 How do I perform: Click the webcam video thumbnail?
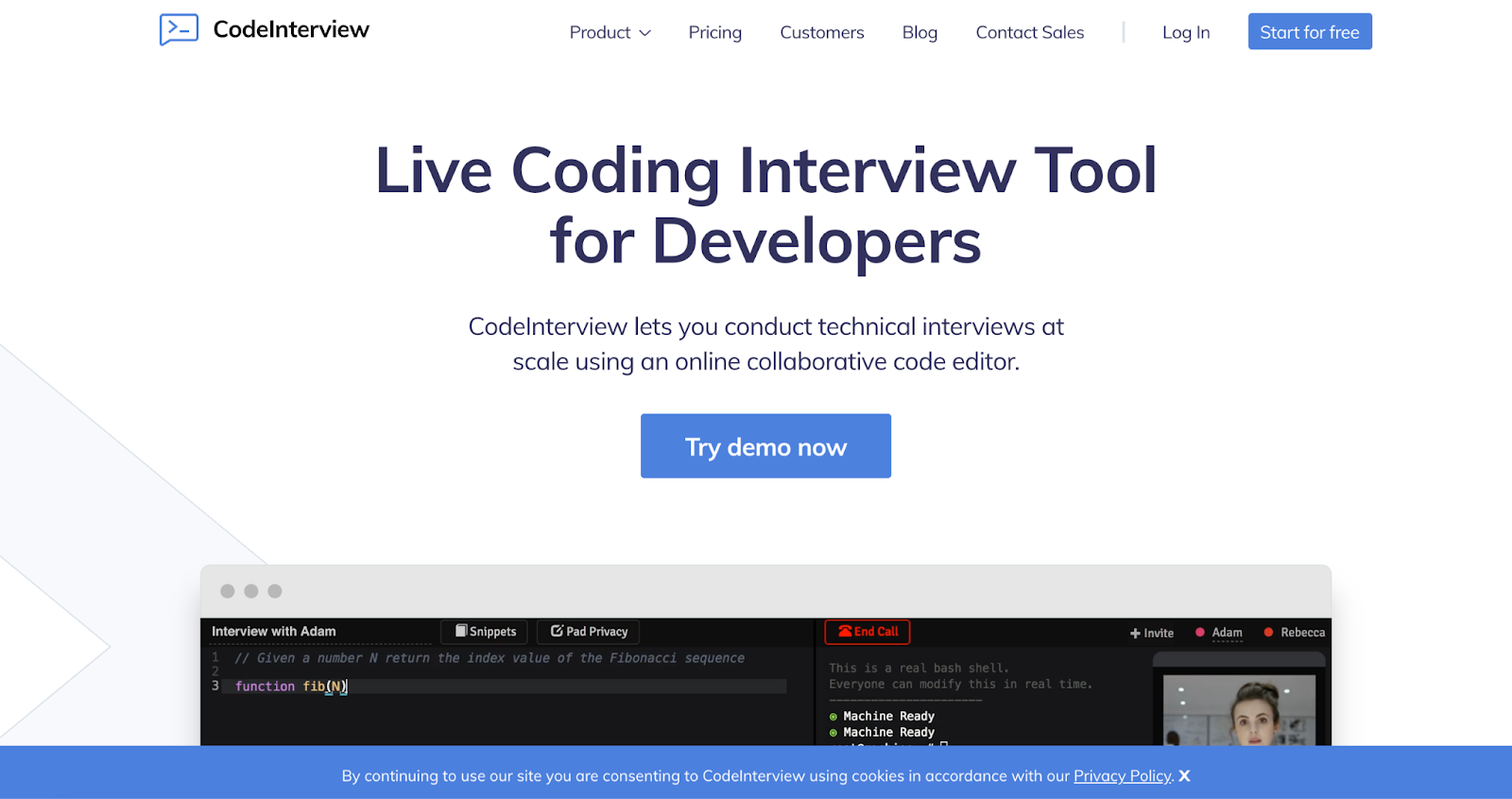(1239, 710)
